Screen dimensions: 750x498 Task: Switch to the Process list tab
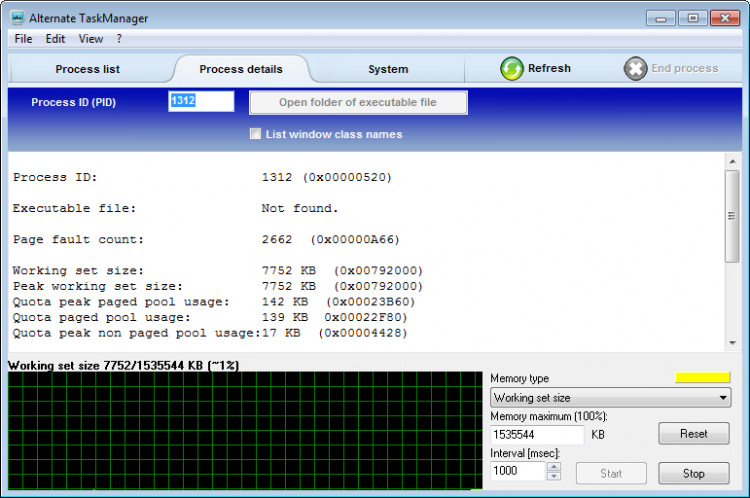[x=88, y=69]
